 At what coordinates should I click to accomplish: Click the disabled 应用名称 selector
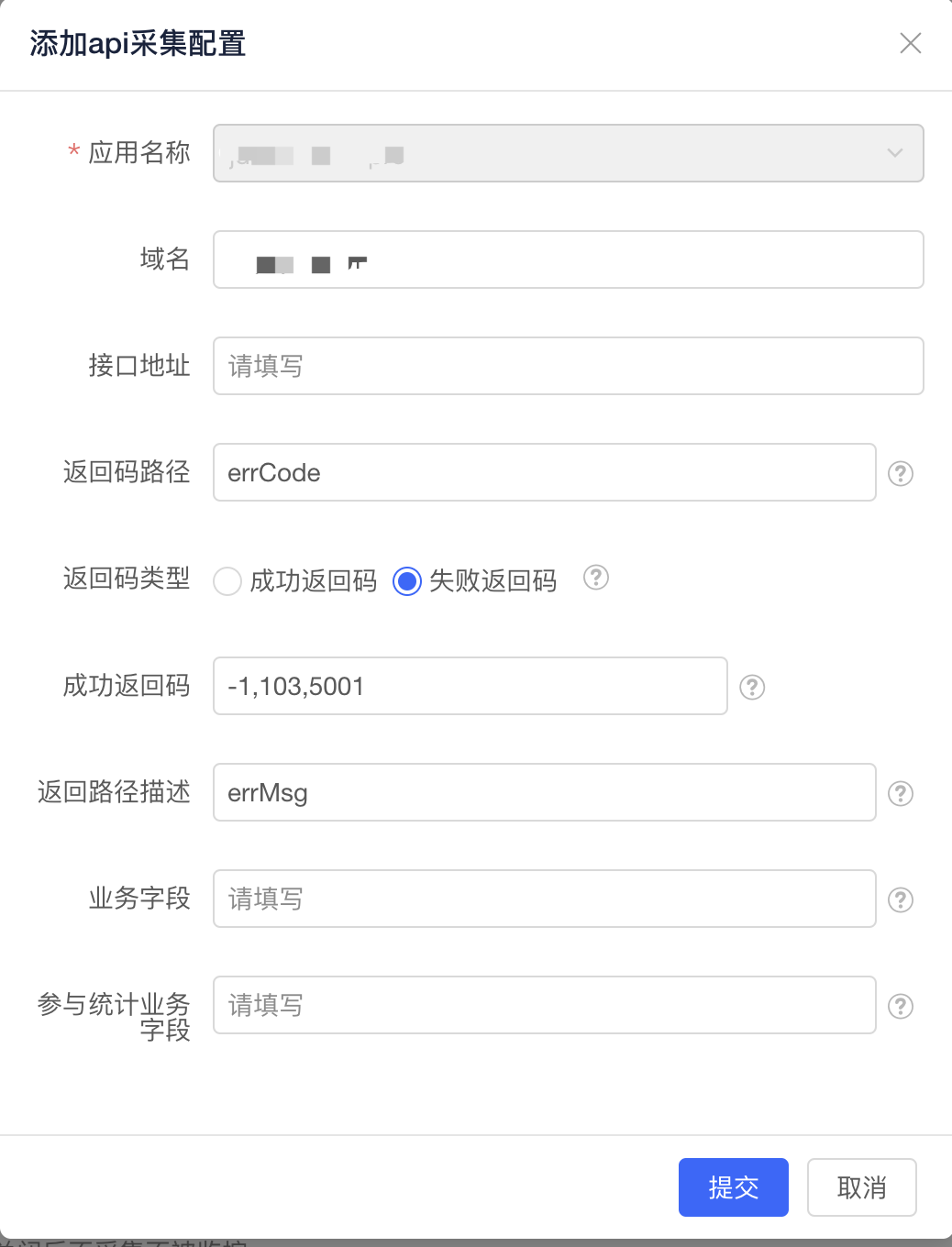569,153
